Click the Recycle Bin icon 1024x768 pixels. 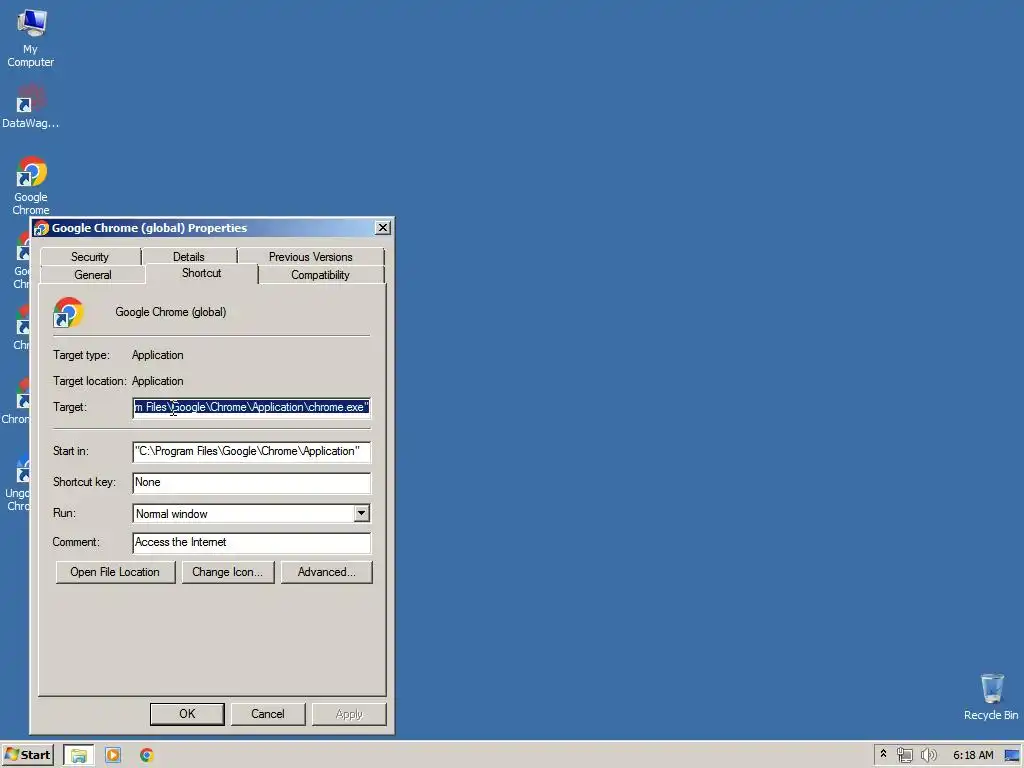click(991, 697)
